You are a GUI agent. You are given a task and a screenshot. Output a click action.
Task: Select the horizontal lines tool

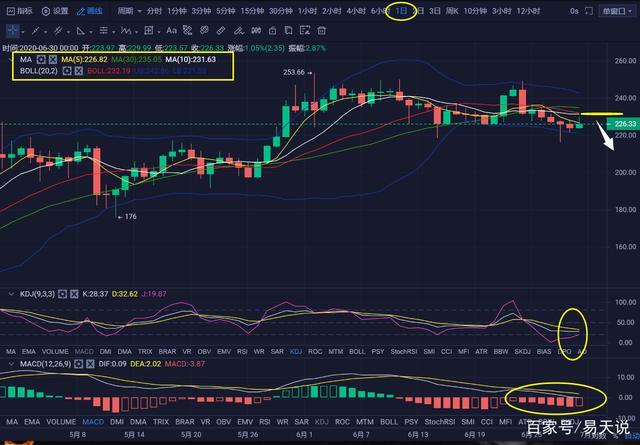point(104,30)
